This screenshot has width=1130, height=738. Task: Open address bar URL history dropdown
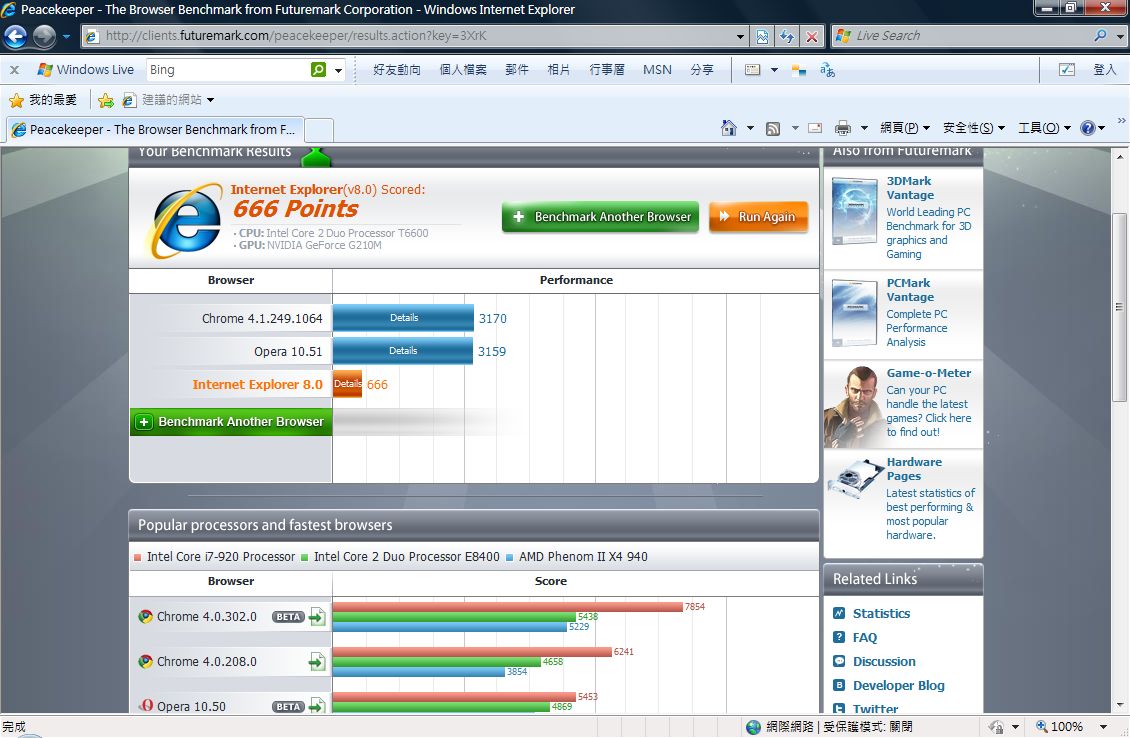click(x=740, y=36)
